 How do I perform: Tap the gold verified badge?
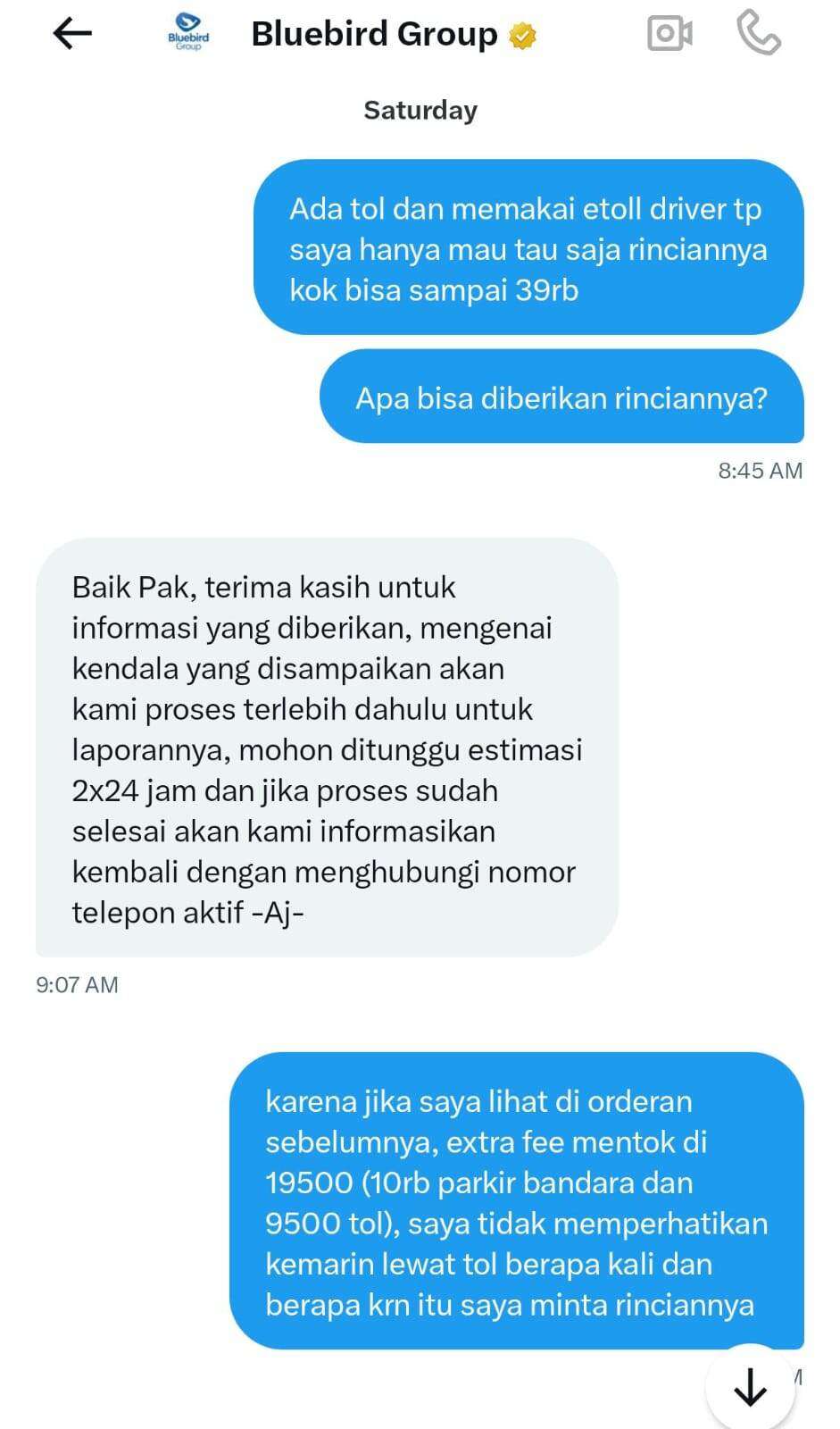pyautogui.click(x=522, y=36)
